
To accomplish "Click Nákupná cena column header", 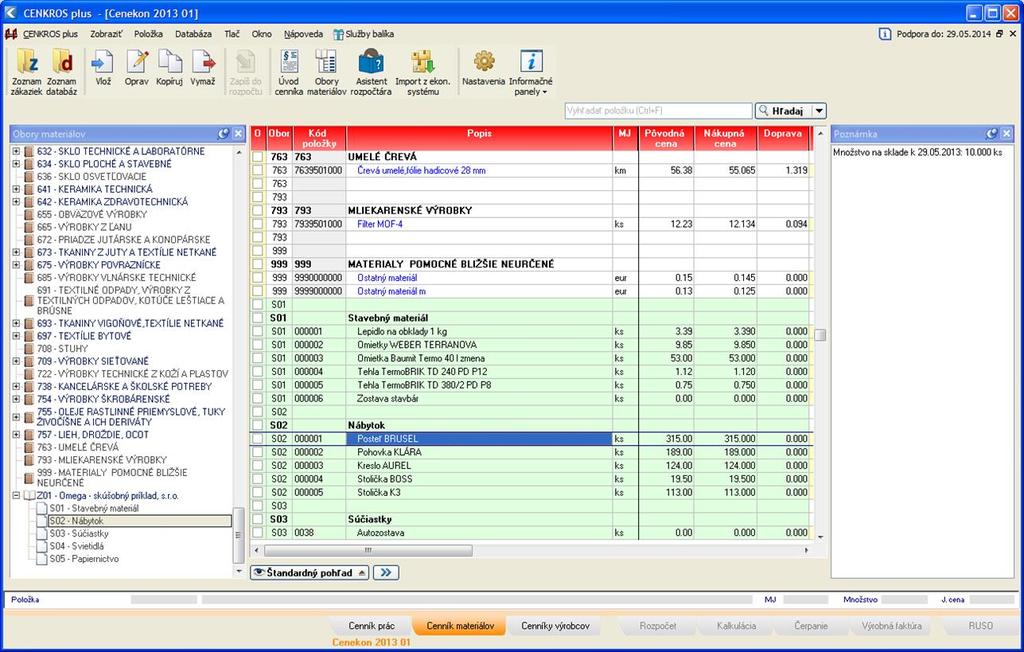I will coord(724,138).
